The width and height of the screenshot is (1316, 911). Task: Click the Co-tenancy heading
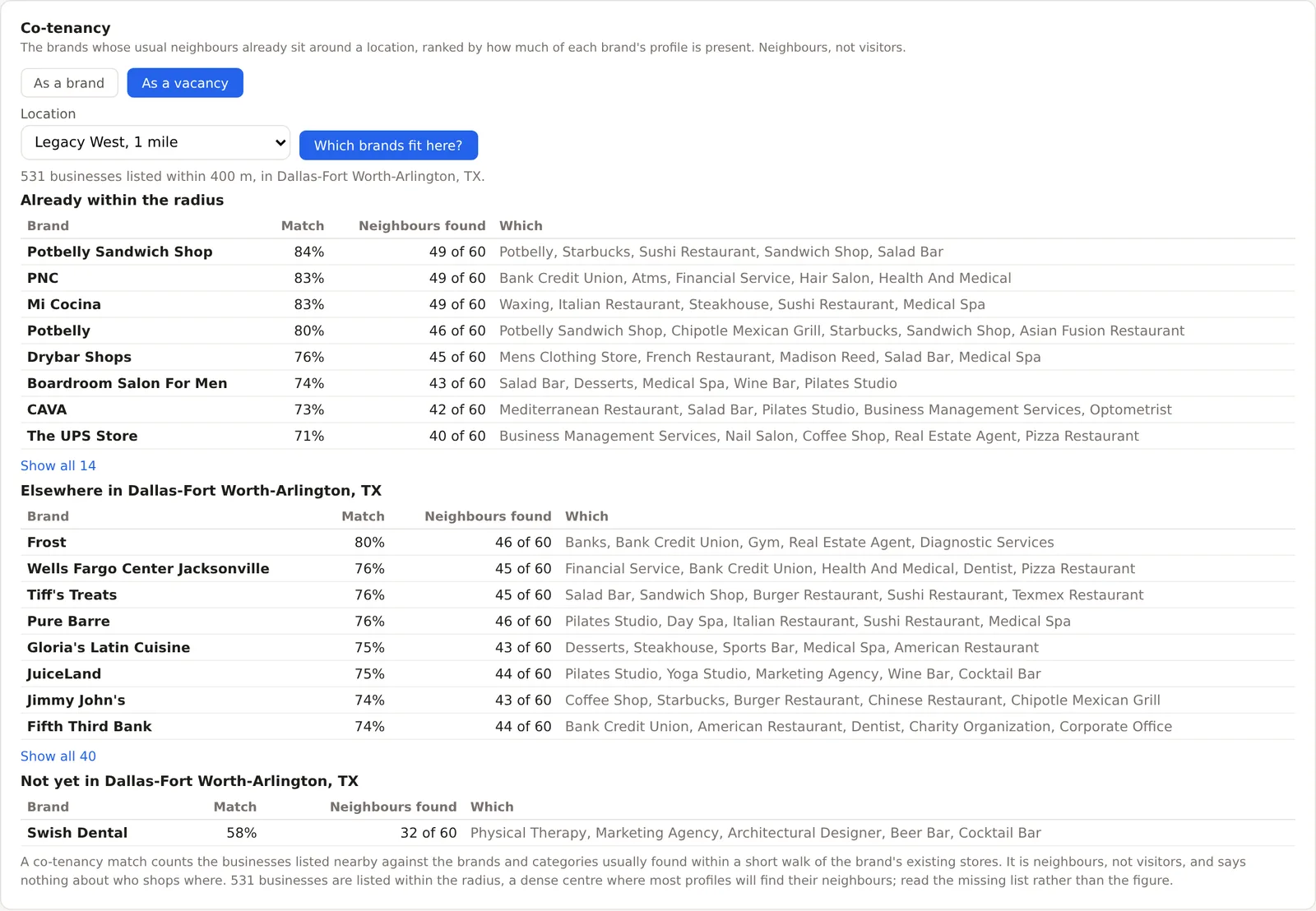(x=66, y=28)
